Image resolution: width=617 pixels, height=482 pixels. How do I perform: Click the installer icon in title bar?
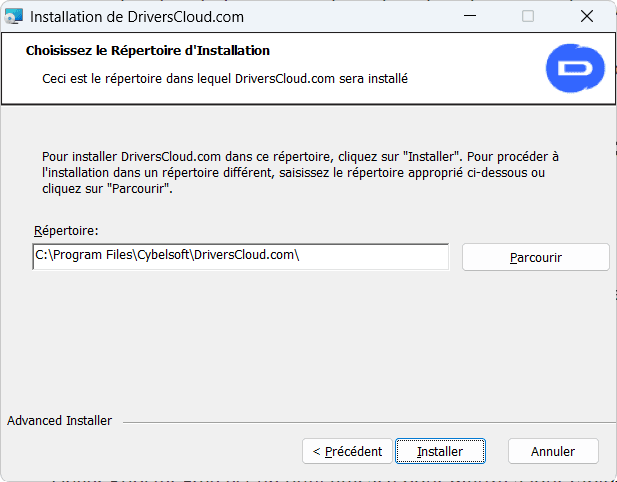coord(13,17)
